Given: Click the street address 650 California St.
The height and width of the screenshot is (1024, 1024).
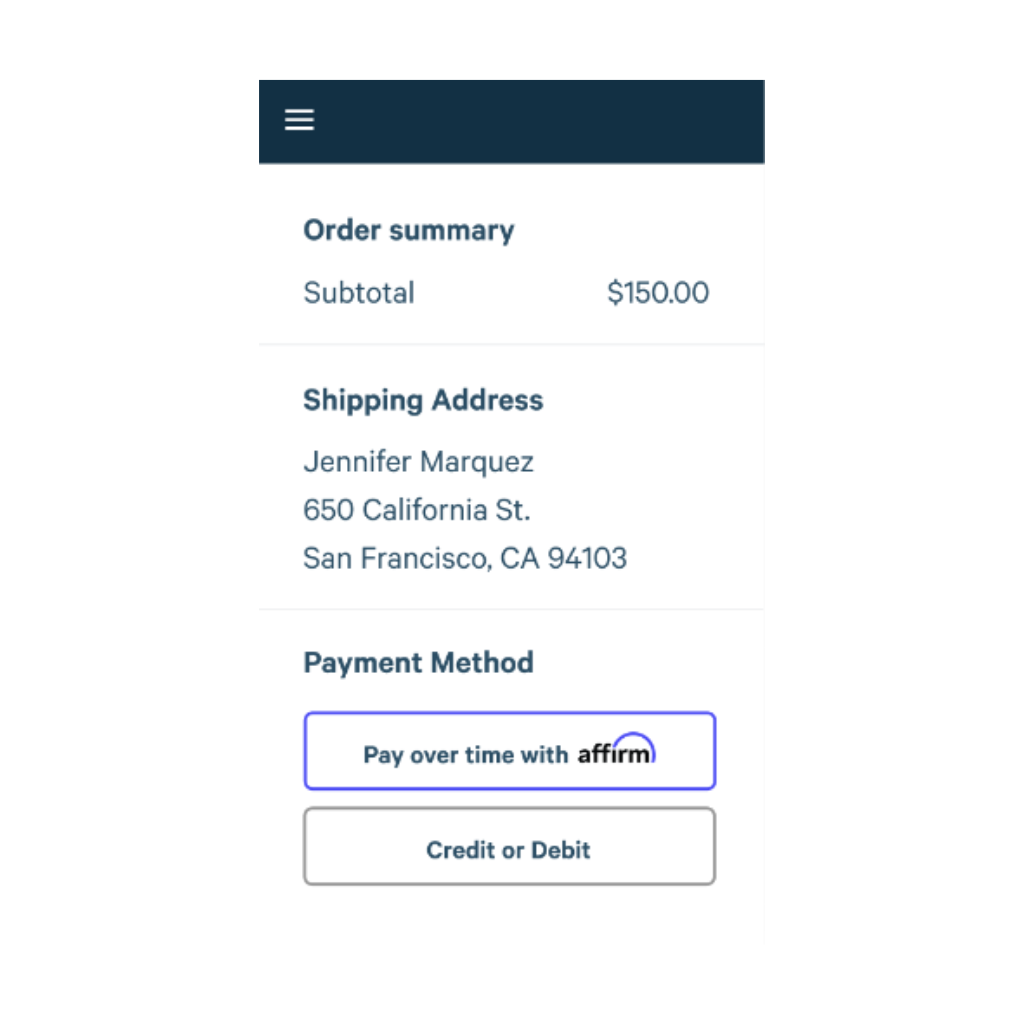Looking at the screenshot, I should [417, 510].
